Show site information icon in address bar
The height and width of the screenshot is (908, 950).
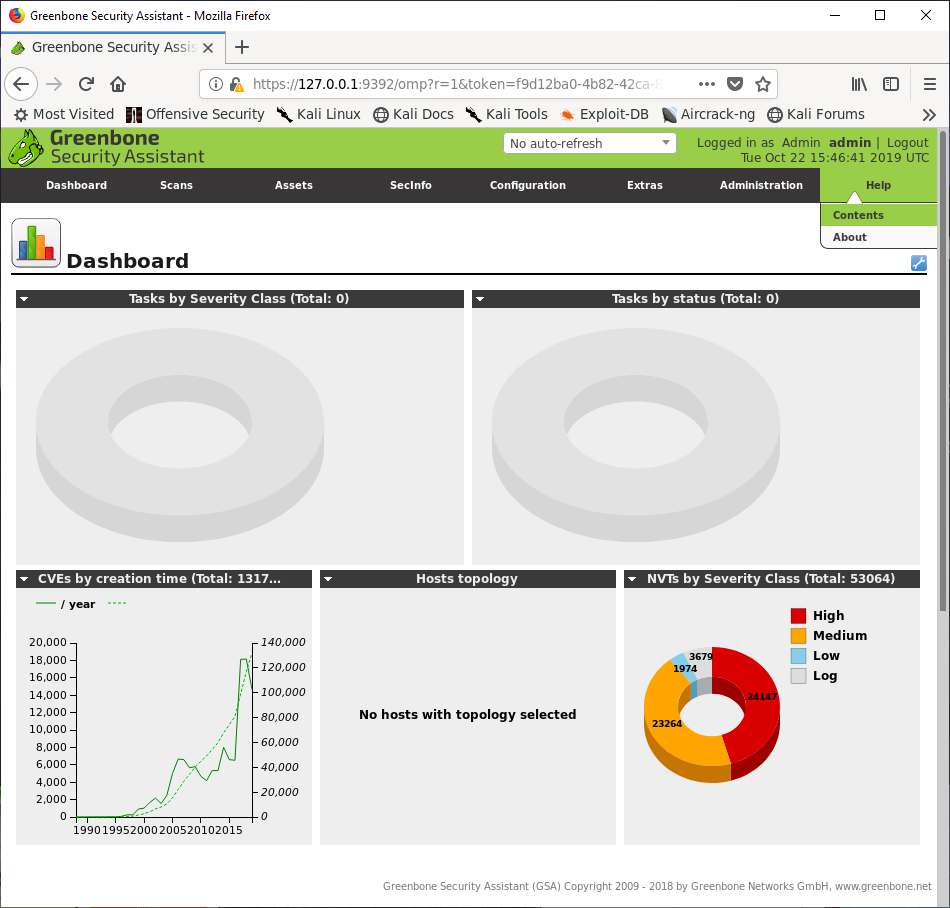tap(216, 84)
